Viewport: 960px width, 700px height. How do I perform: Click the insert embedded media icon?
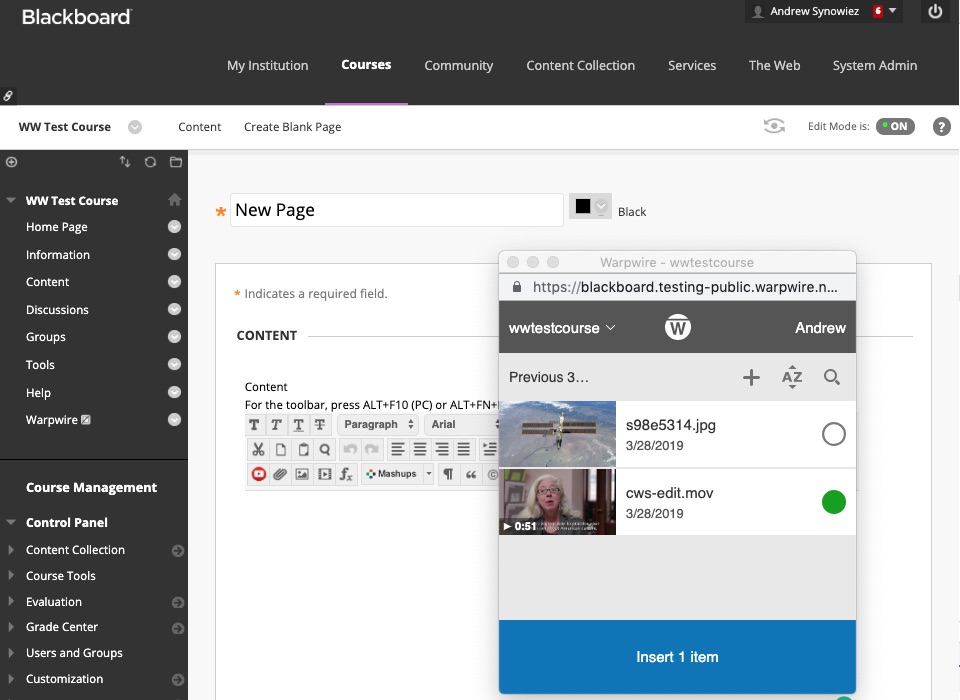pyautogui.click(x=324, y=474)
